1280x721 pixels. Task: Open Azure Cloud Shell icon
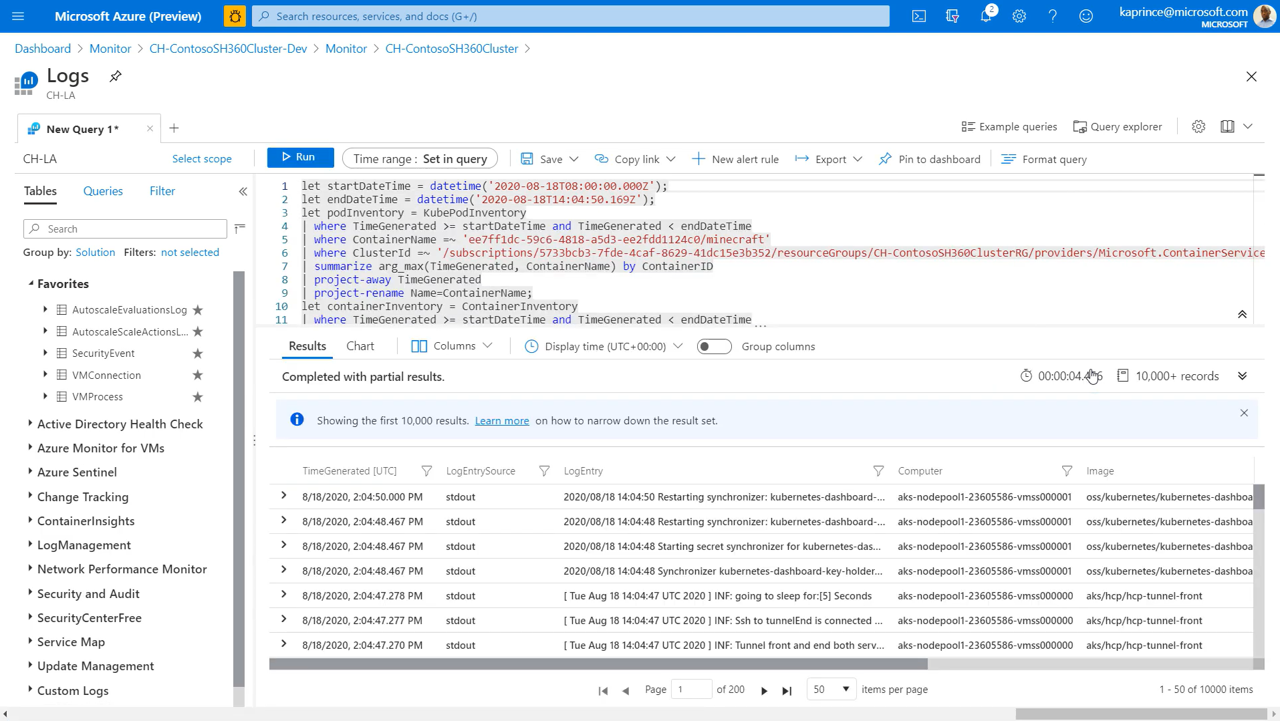point(918,16)
